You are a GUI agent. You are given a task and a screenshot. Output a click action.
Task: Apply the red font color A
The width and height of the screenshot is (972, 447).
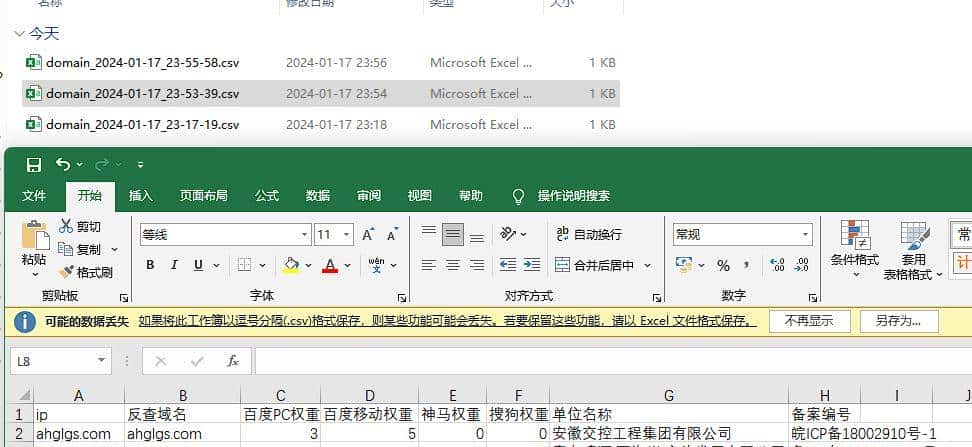click(330, 266)
